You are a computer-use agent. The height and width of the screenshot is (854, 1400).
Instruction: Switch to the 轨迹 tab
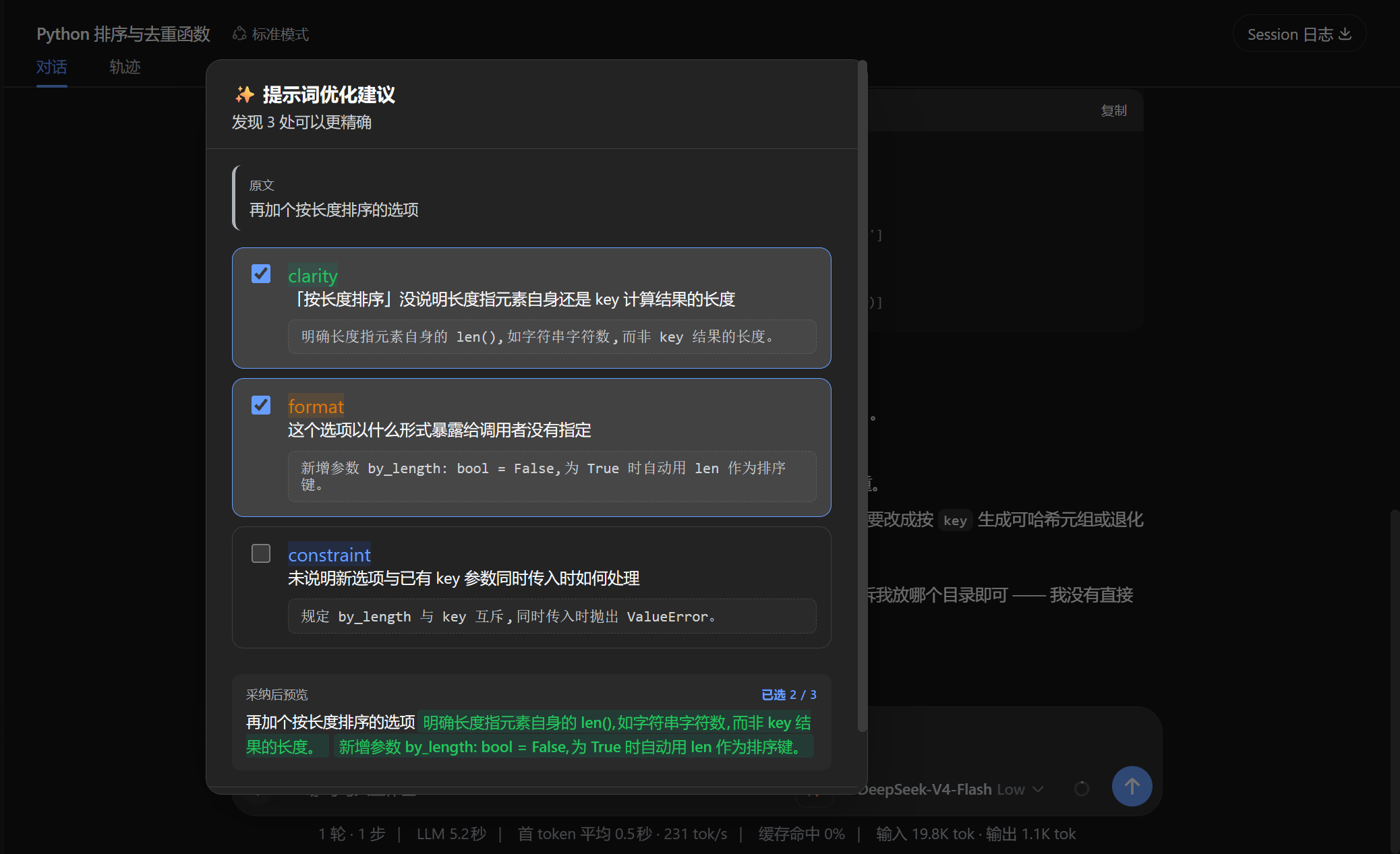pyautogui.click(x=125, y=67)
